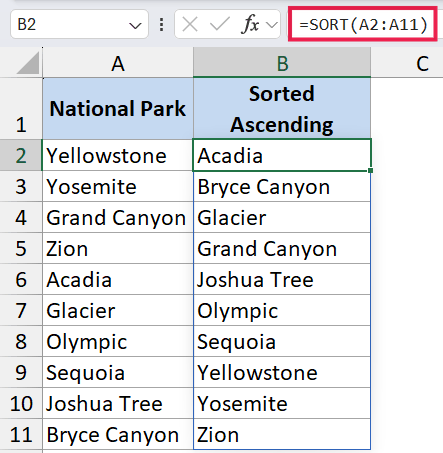Select row 8 header

coord(21,341)
